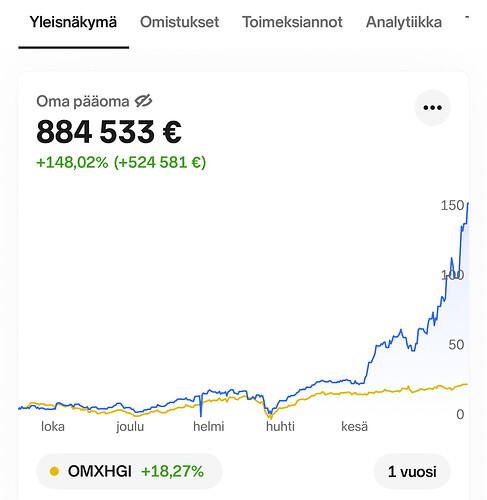Toggle the hidden-eye icon beside Oma pääoma
The image size is (487, 500).
(143, 101)
